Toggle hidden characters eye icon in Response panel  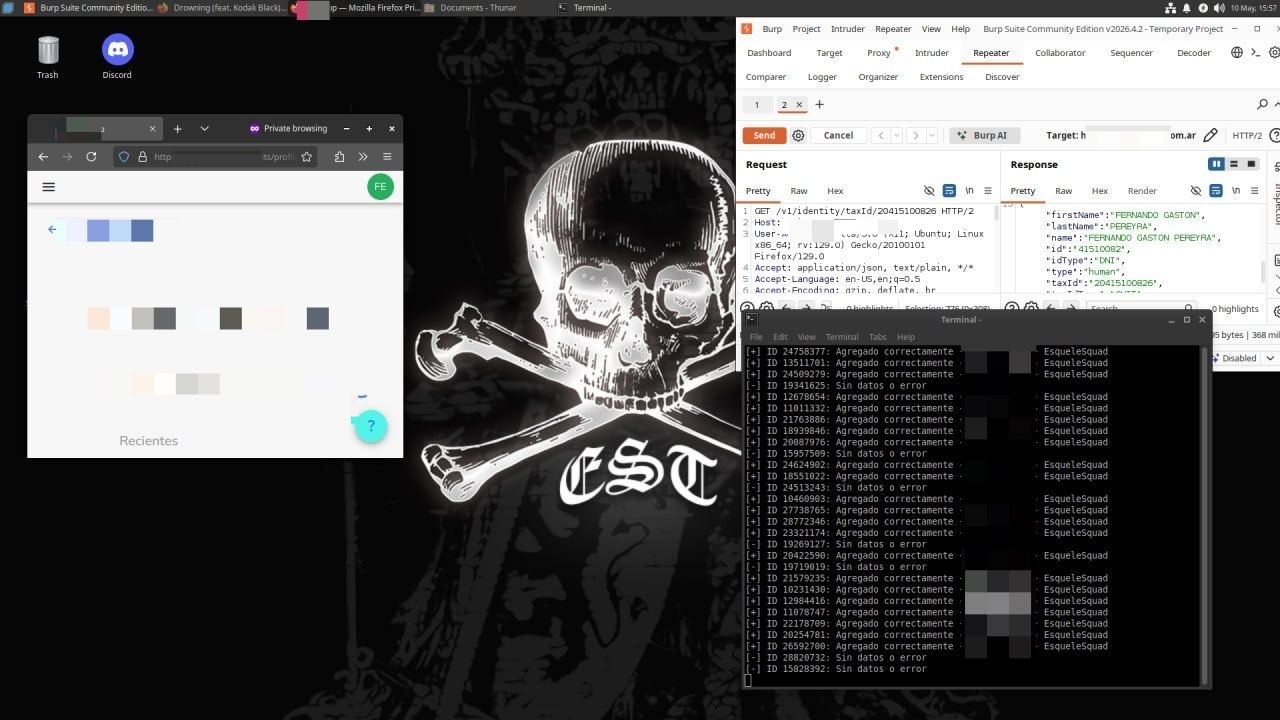coord(1196,191)
